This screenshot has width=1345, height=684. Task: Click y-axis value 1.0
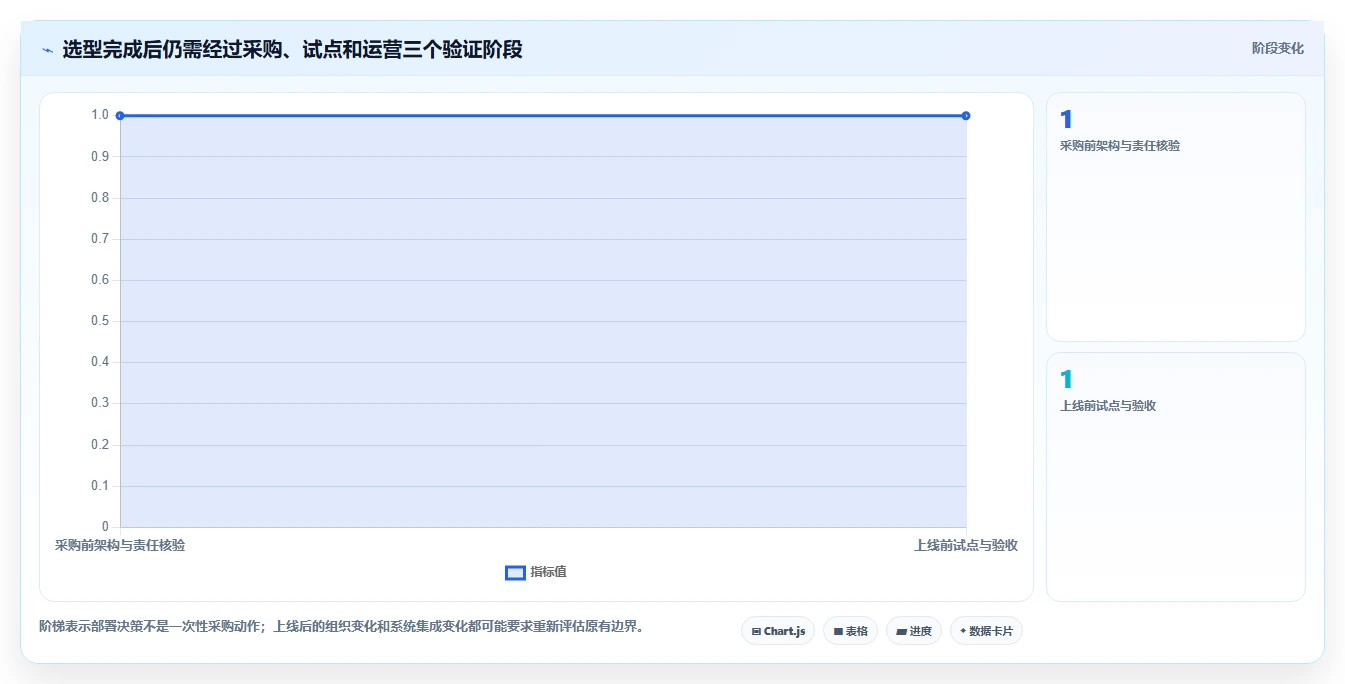coord(100,115)
